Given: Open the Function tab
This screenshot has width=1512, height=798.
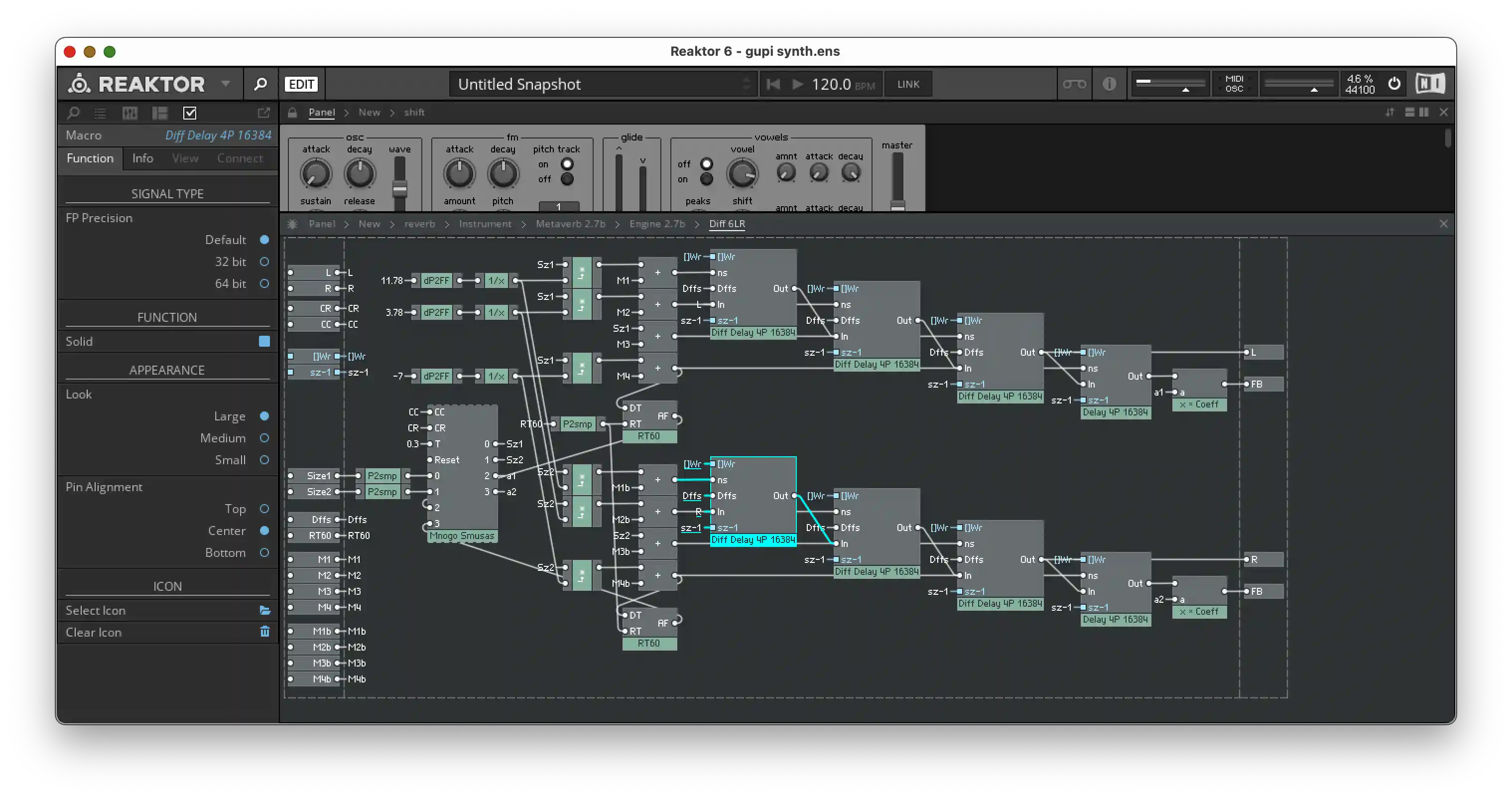Looking at the screenshot, I should coord(90,158).
